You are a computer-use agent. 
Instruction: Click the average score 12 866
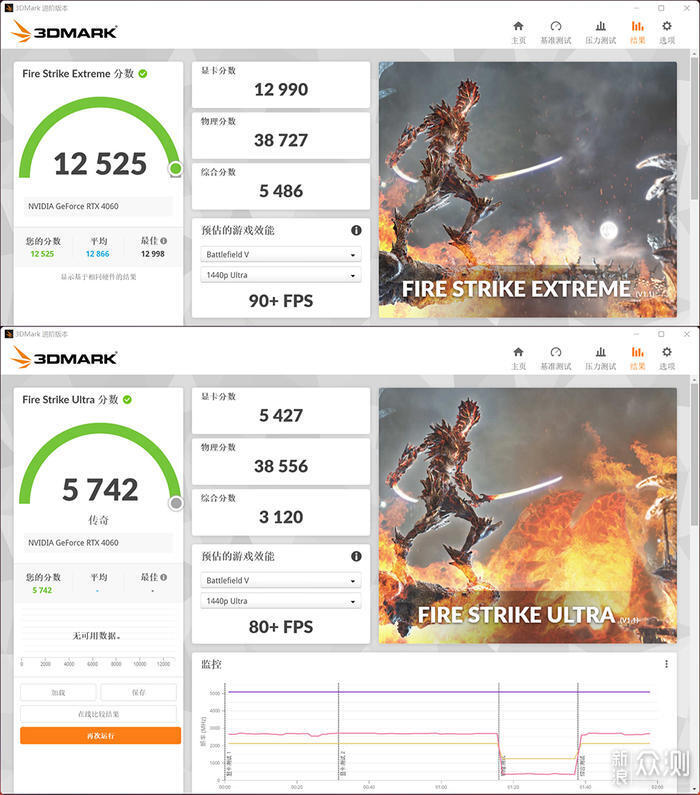[97, 254]
